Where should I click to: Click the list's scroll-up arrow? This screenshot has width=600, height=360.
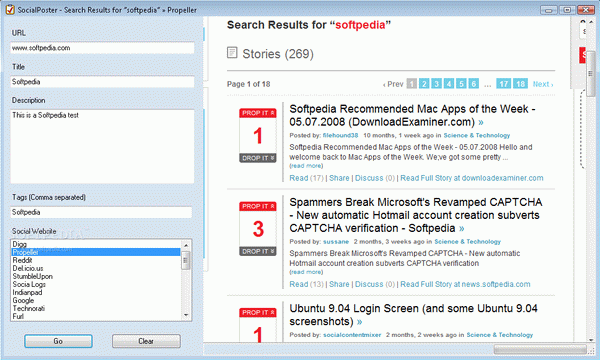click(186, 245)
